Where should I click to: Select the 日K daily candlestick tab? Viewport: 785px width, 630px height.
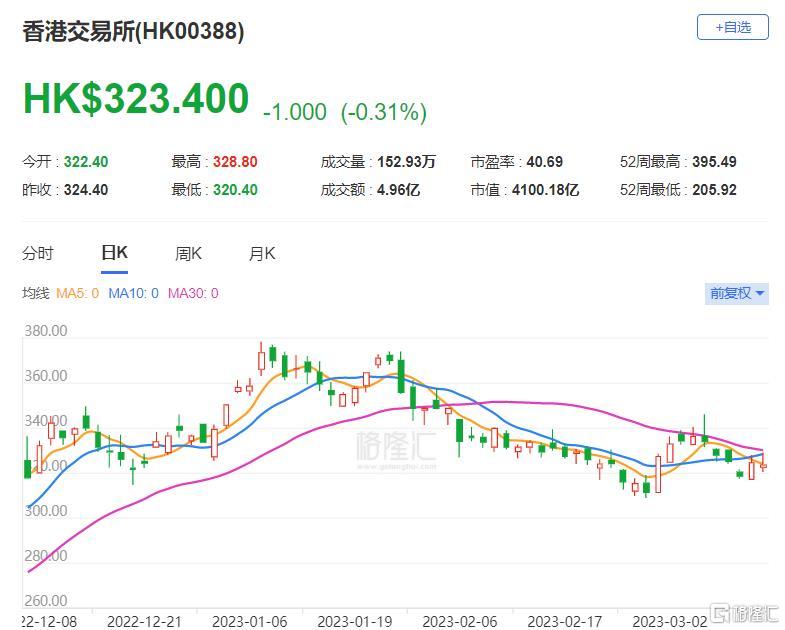coord(114,253)
